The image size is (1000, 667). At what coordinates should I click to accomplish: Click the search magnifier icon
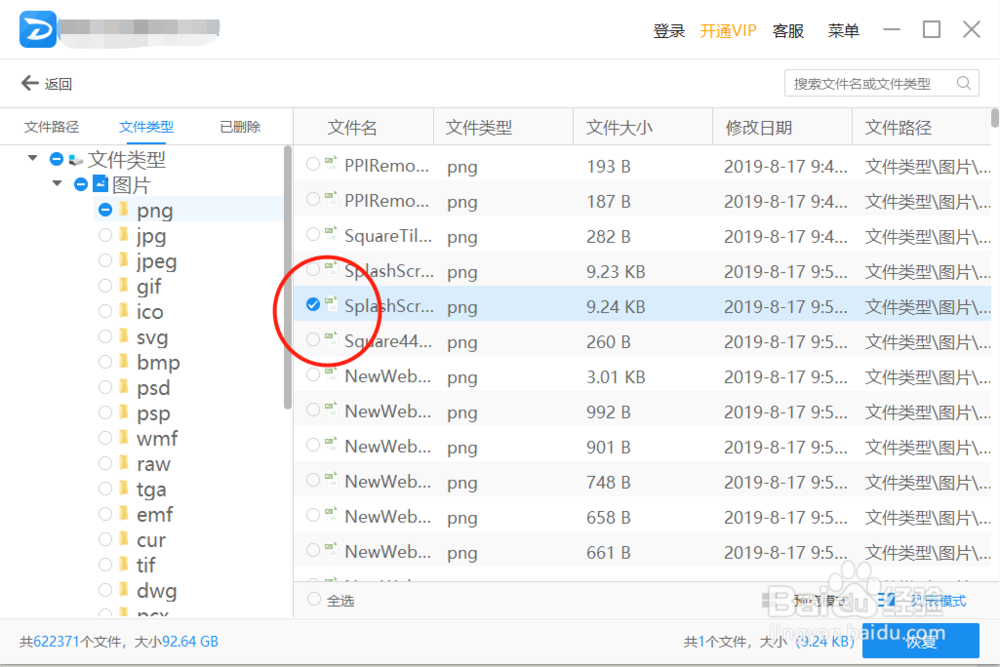point(963,83)
